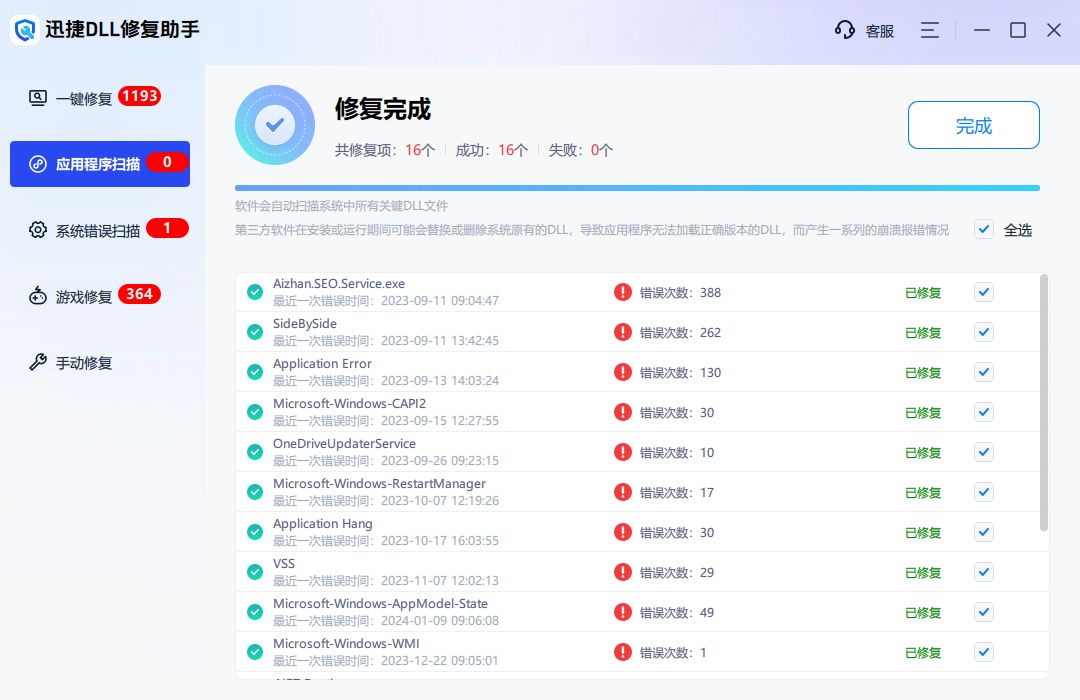The image size is (1080, 700).
Task: Click the green status icon for Aizhan.SEO.Service.exe
Action: click(x=255, y=292)
